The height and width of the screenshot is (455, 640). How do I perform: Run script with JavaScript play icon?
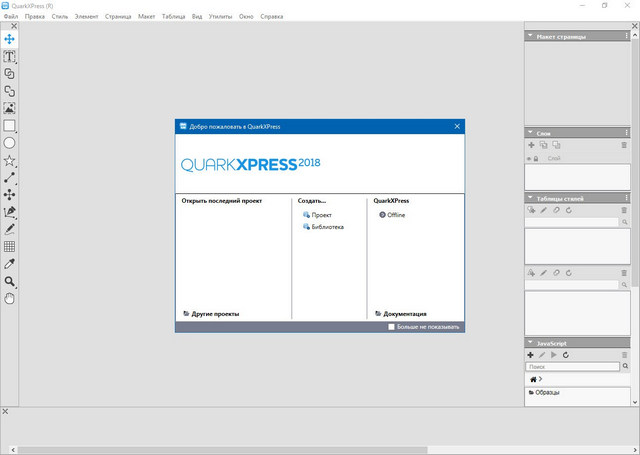pos(554,355)
